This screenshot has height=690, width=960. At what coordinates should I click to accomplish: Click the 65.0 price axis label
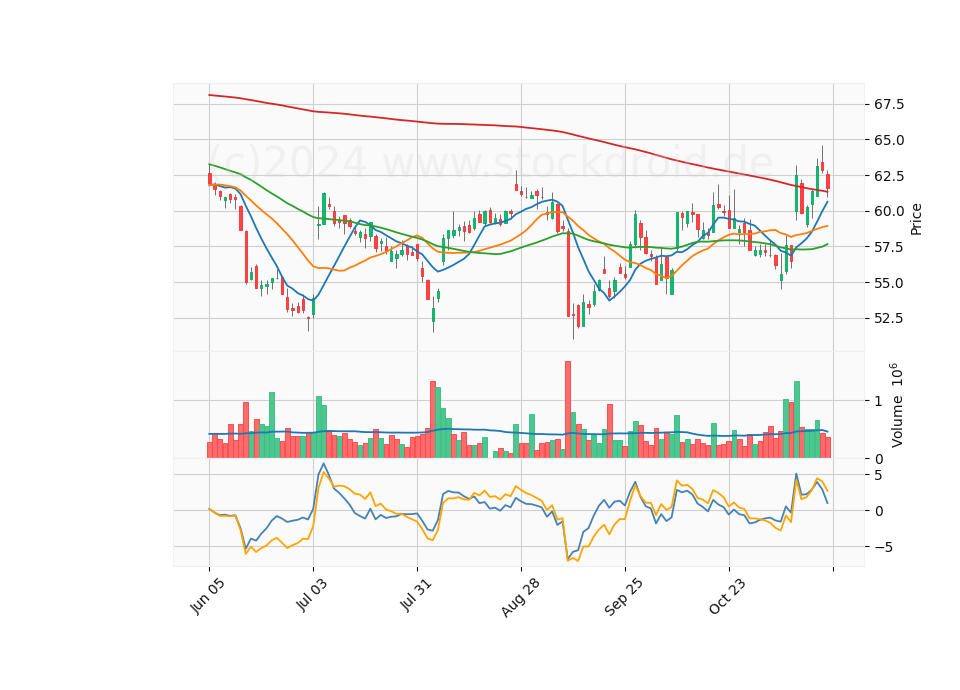[x=888, y=140]
